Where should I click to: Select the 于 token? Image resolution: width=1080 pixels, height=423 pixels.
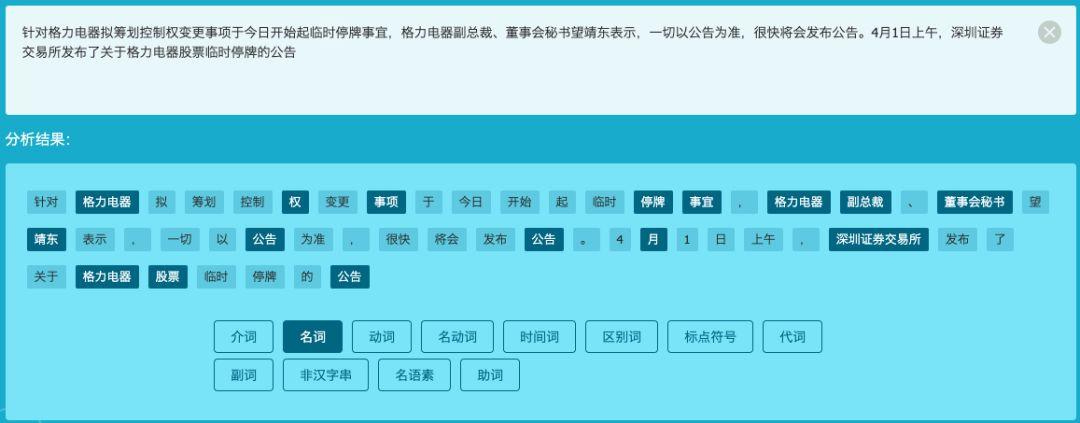click(x=429, y=203)
